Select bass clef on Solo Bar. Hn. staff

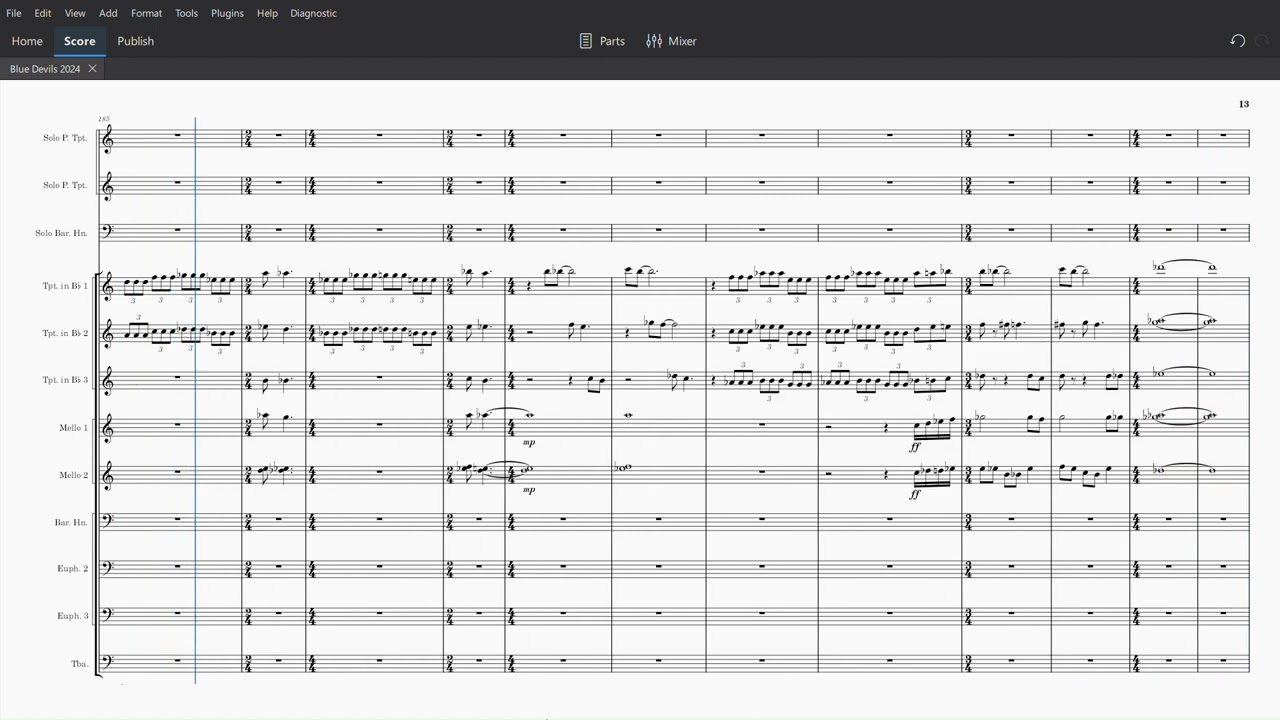point(108,231)
